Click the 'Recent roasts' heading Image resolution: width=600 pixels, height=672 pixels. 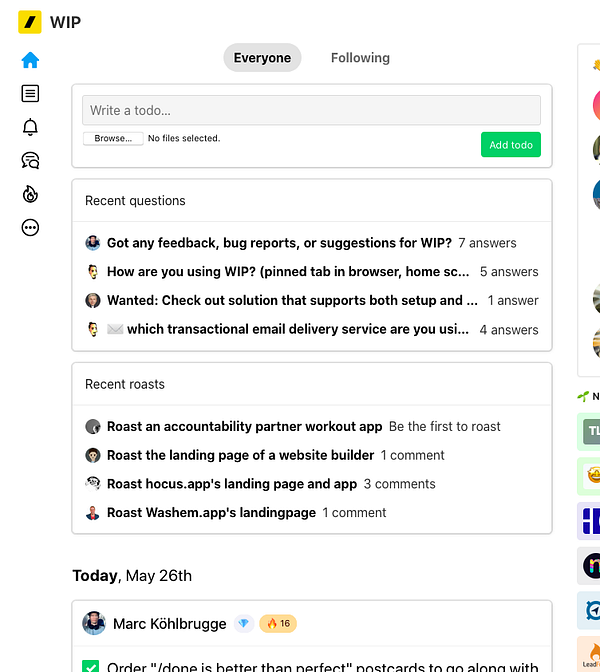click(125, 384)
